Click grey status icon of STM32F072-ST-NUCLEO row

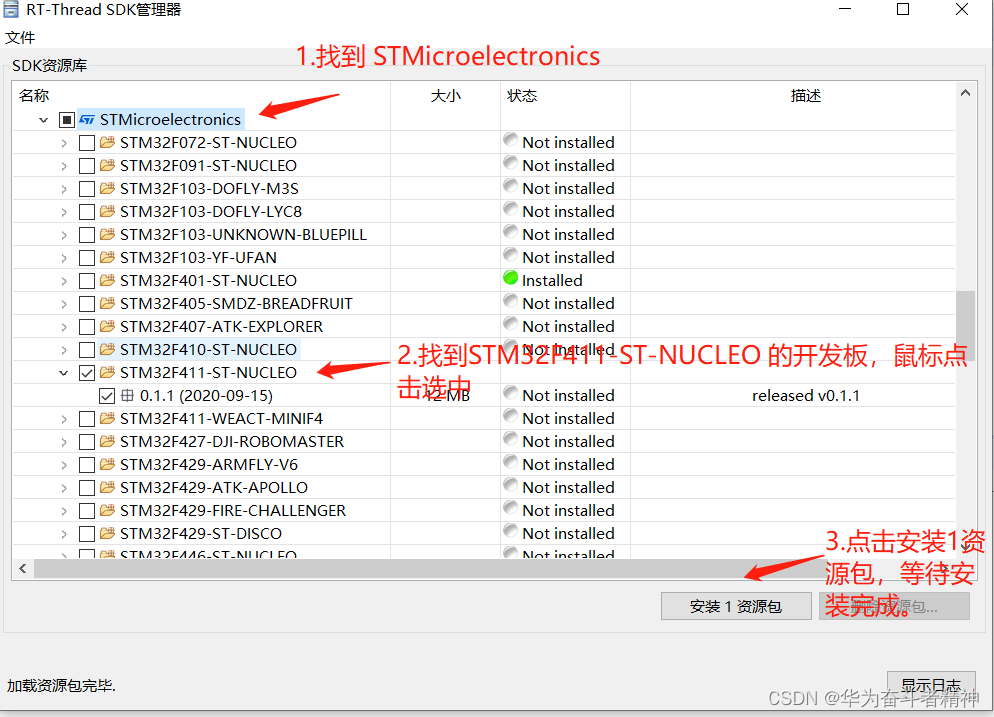point(510,139)
